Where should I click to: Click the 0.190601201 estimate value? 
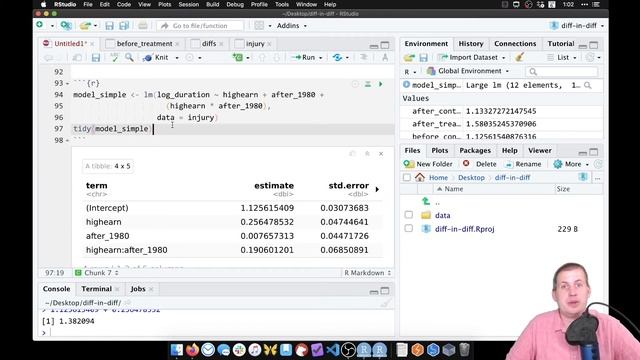[x=267, y=250]
